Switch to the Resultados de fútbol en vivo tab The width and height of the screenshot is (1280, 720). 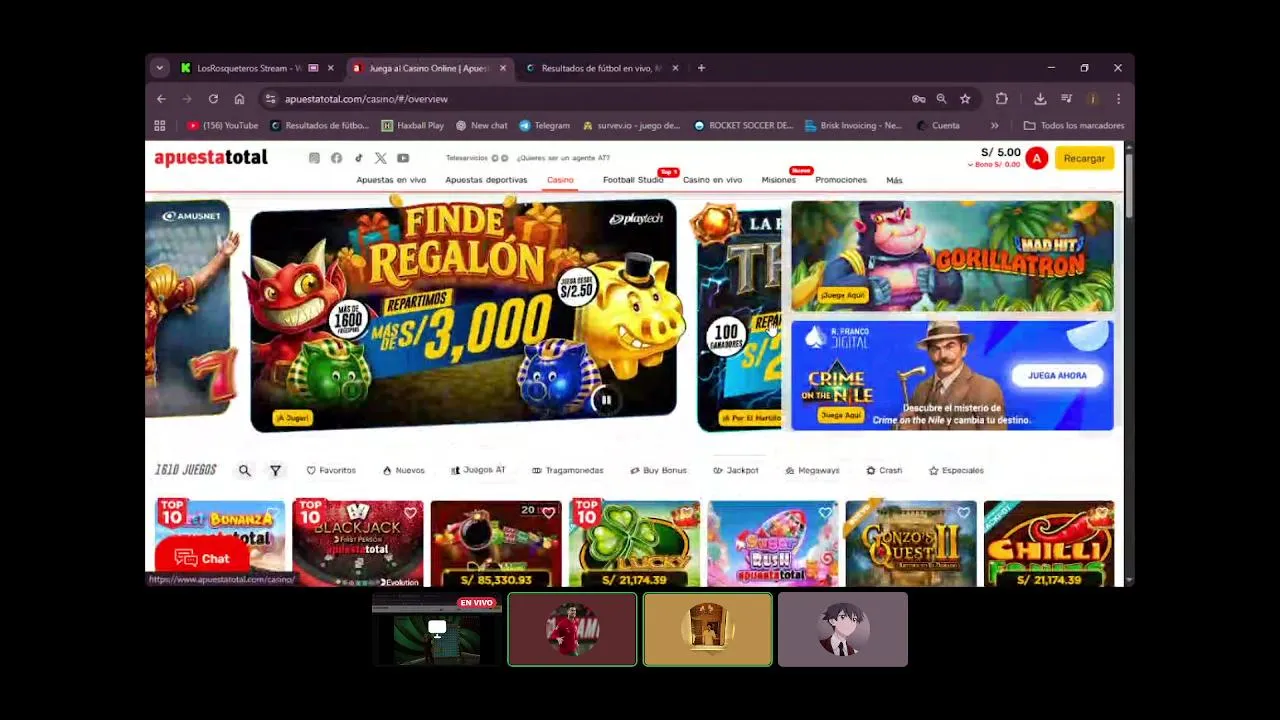(x=601, y=68)
